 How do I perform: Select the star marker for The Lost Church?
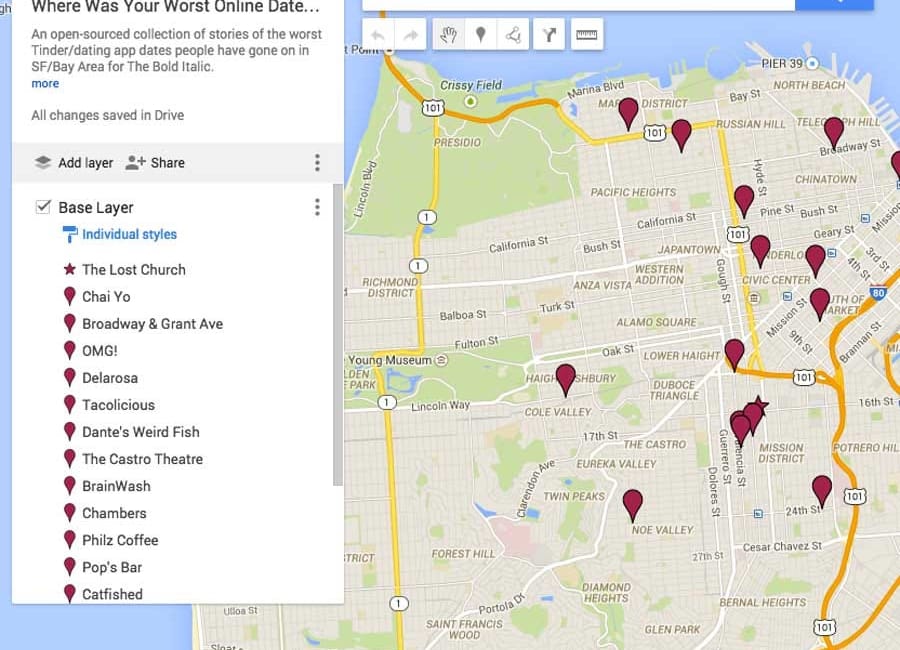tap(69, 268)
